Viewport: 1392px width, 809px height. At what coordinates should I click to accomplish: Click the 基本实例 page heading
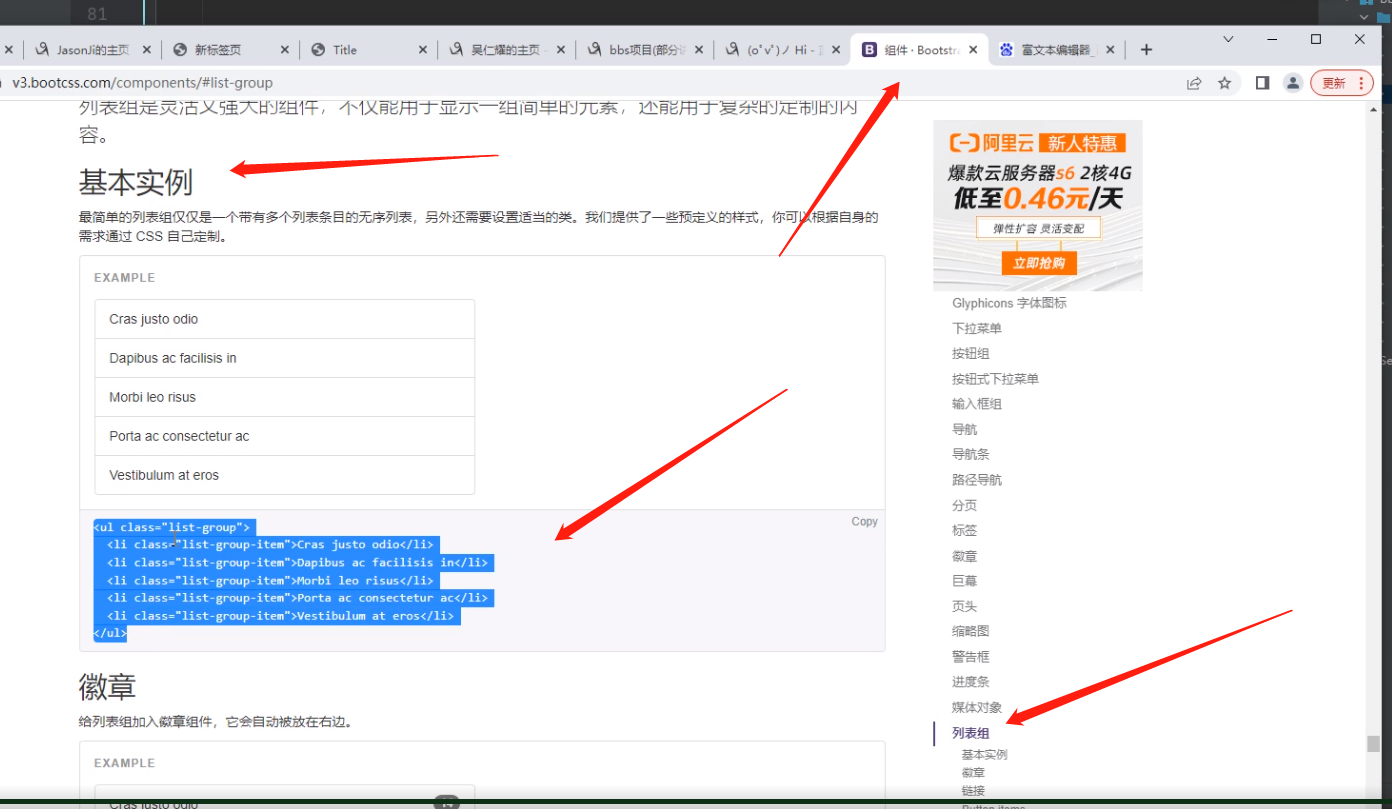136,182
